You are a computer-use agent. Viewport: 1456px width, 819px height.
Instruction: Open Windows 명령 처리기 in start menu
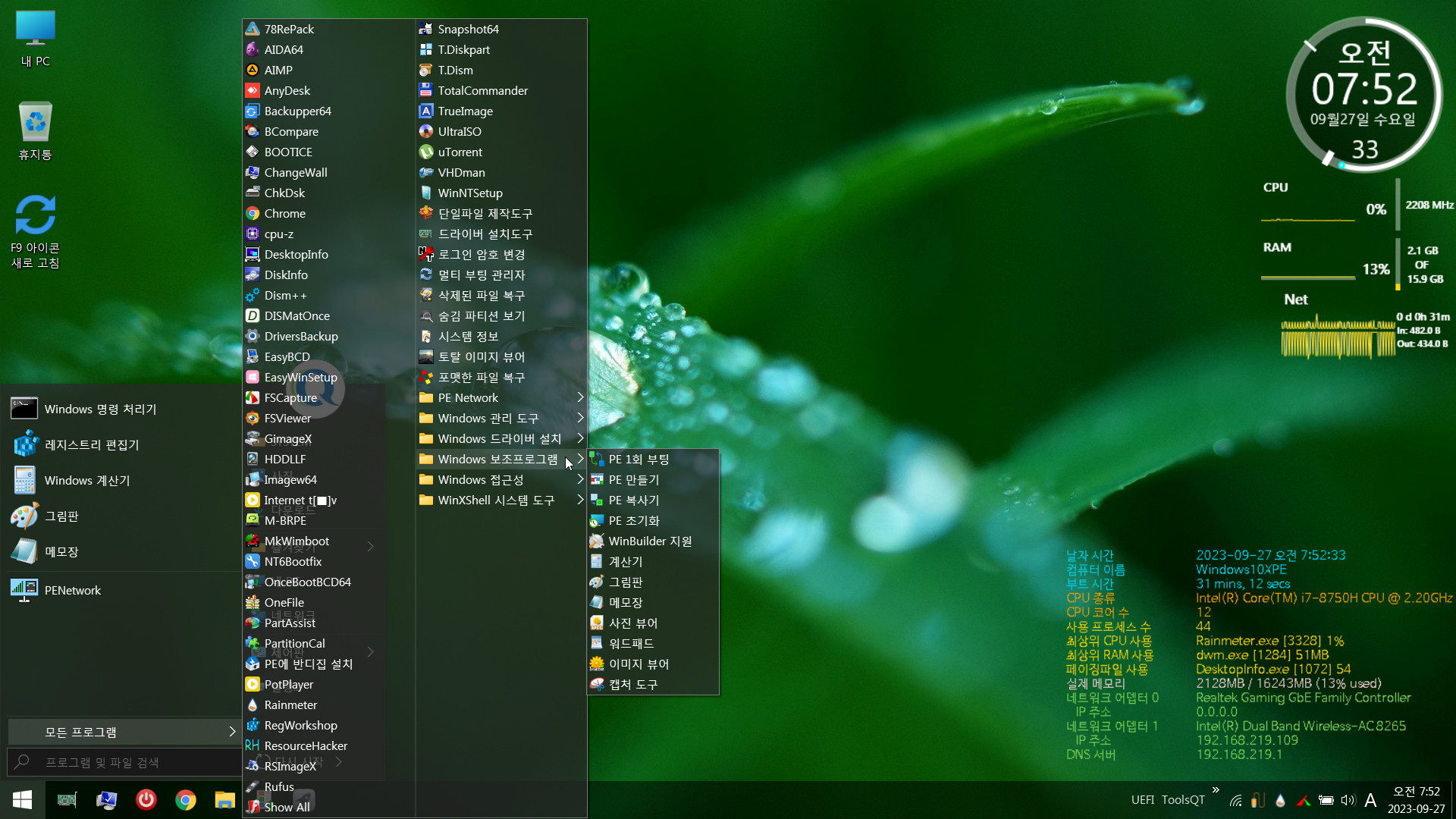(x=124, y=409)
